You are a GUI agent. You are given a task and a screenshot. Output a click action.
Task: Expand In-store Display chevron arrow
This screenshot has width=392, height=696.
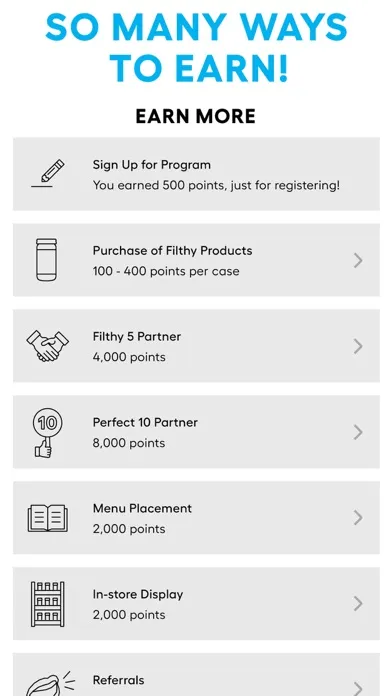[358, 604]
